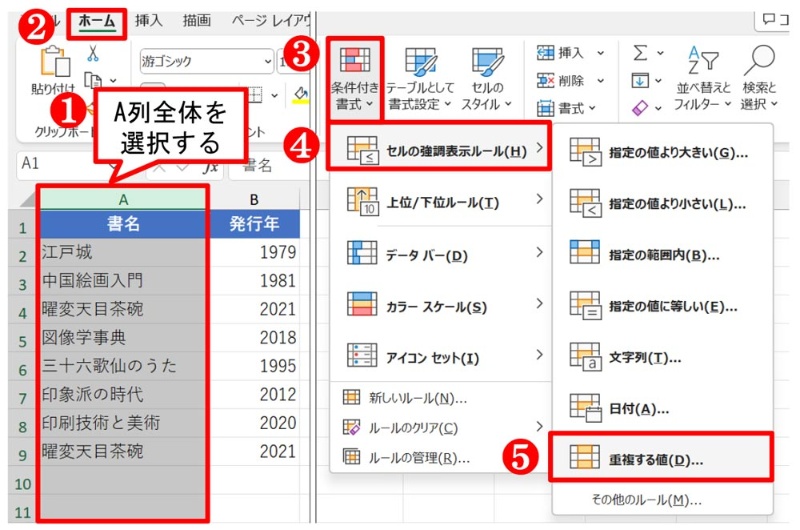Click the AutoSum sigma icon

tap(640, 53)
